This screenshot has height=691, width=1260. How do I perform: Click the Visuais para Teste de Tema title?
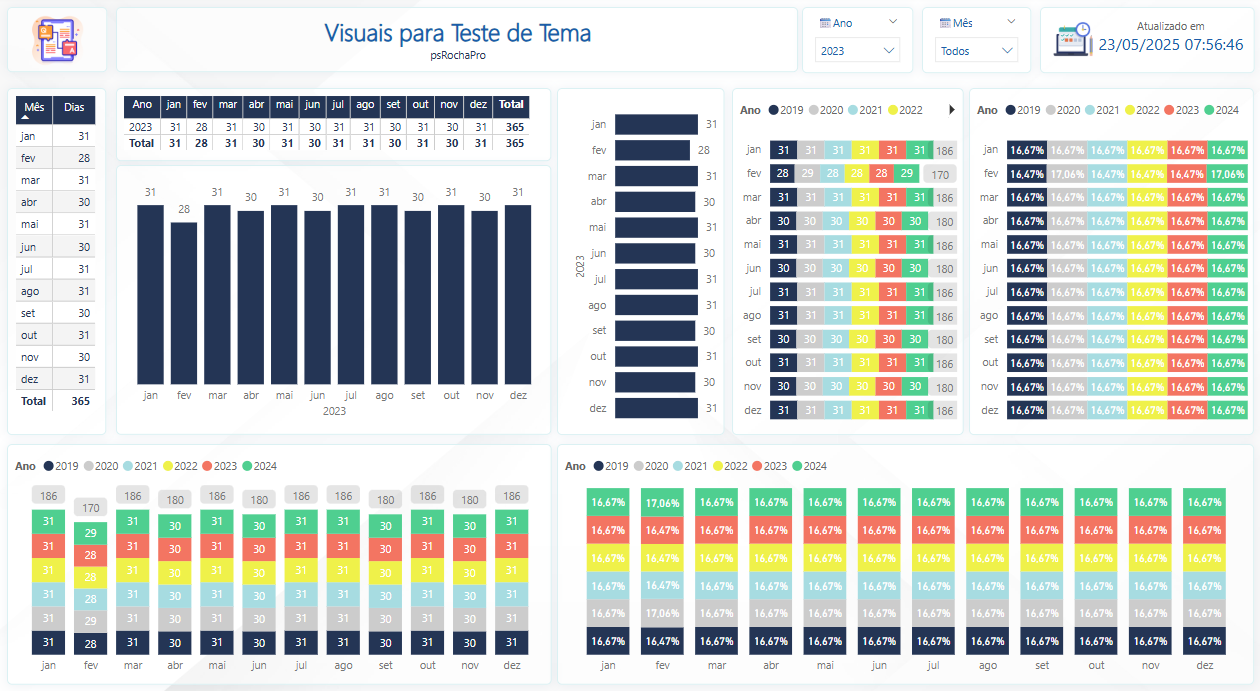pos(458,33)
